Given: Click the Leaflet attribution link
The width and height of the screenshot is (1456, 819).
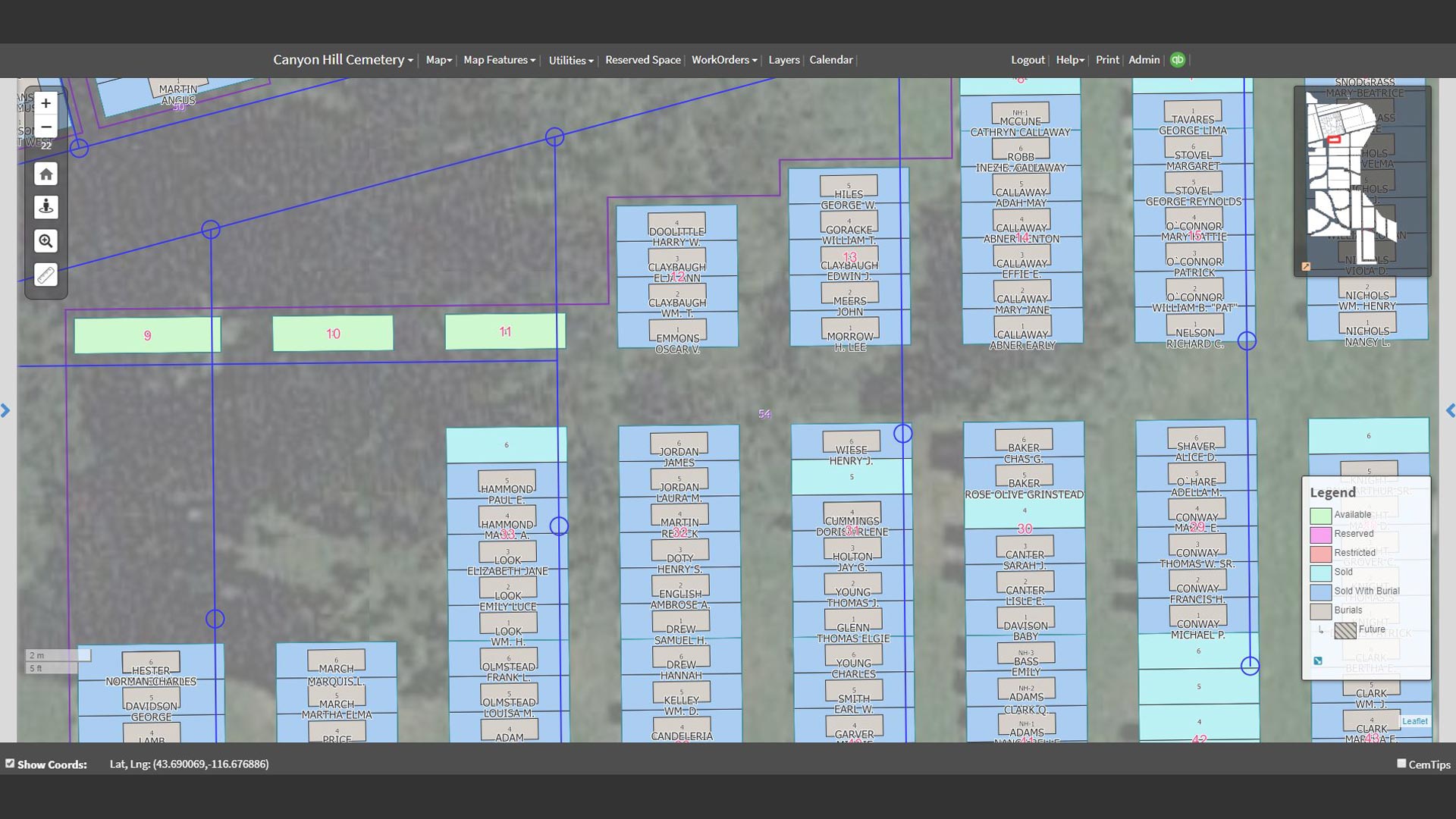Looking at the screenshot, I should [x=1415, y=721].
